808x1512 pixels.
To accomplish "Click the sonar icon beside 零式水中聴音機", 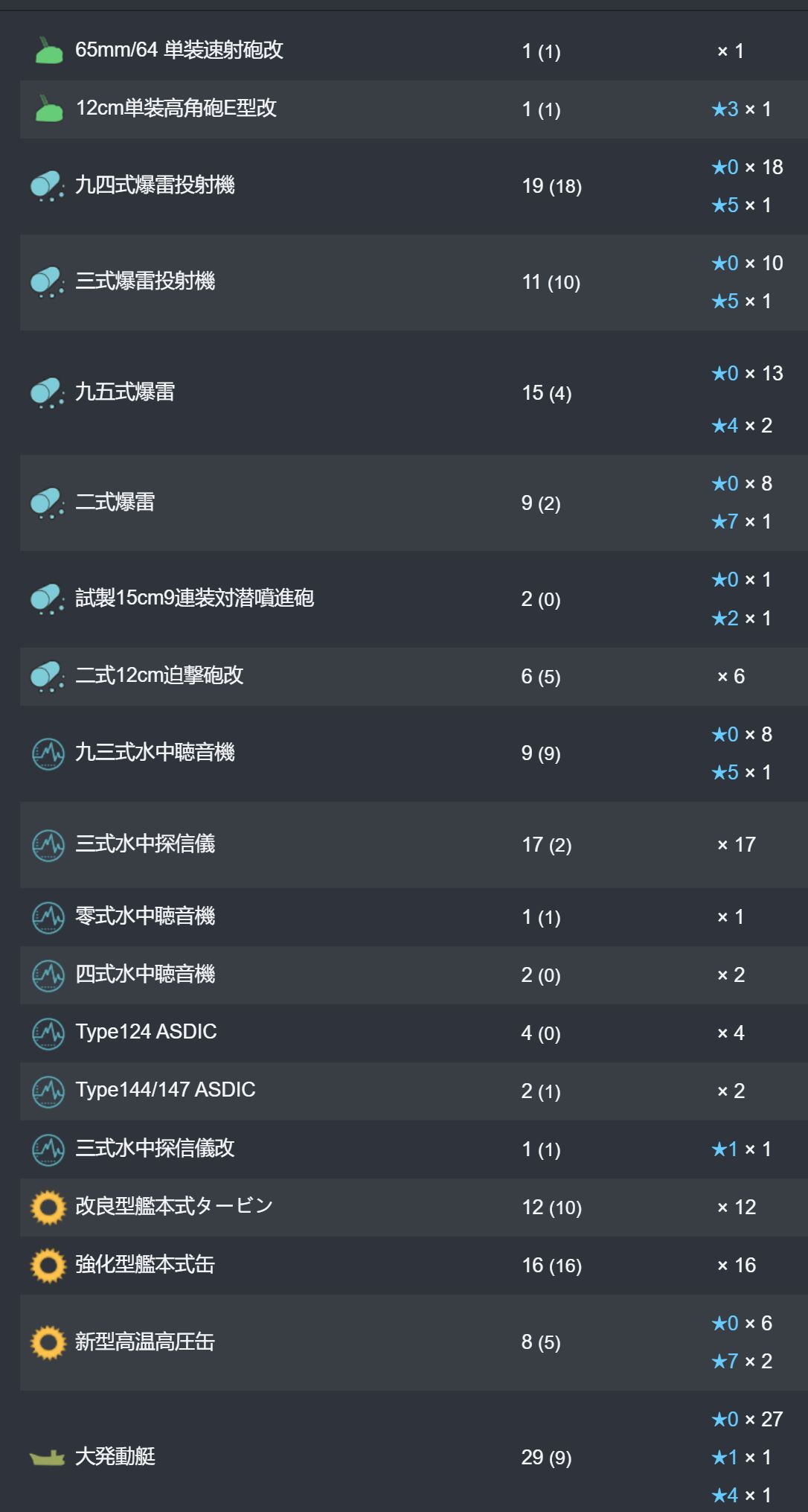I will [48, 917].
